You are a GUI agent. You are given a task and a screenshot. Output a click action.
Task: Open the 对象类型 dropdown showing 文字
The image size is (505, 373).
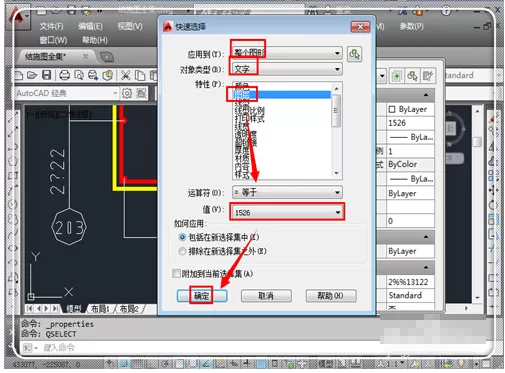coord(287,69)
